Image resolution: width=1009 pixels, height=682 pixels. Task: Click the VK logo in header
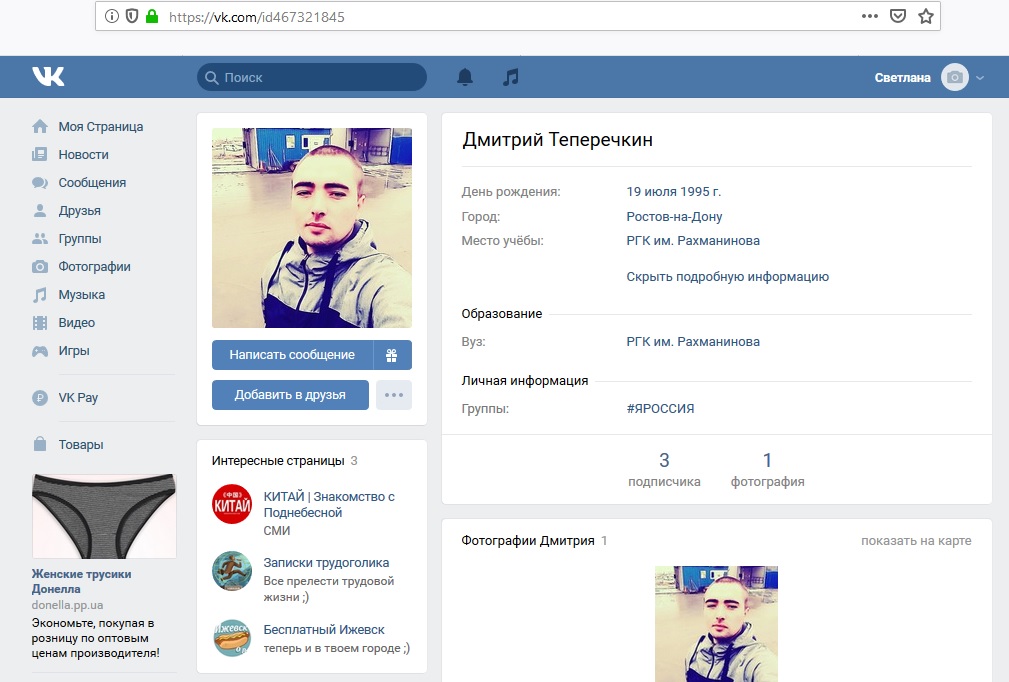point(48,77)
